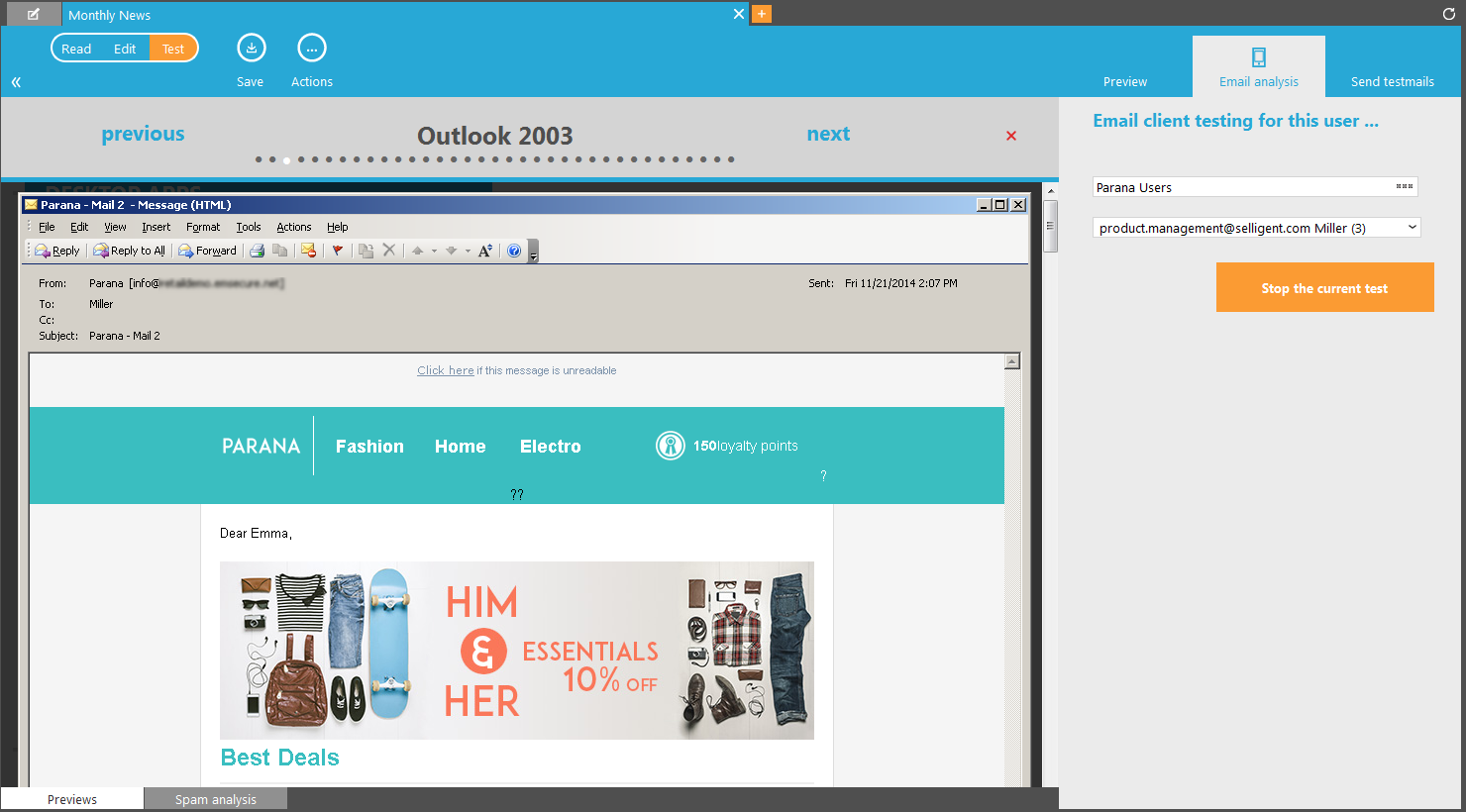Expand the email recipient dropdown
1466x812 pixels.
point(1412,228)
